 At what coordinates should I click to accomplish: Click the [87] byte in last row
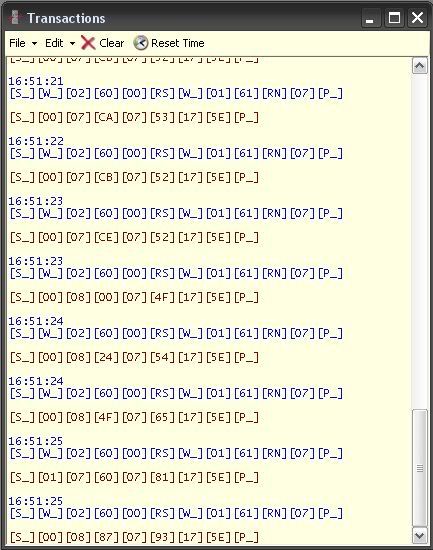[x=106, y=537]
